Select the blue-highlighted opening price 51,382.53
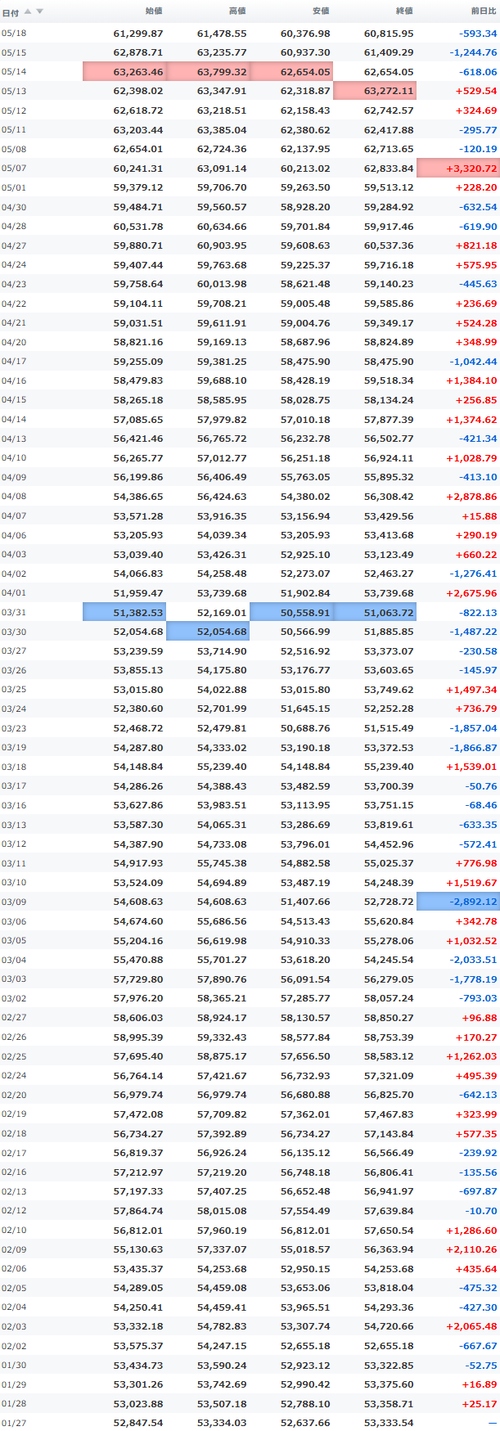This screenshot has width=500, height=1431. [x=125, y=611]
